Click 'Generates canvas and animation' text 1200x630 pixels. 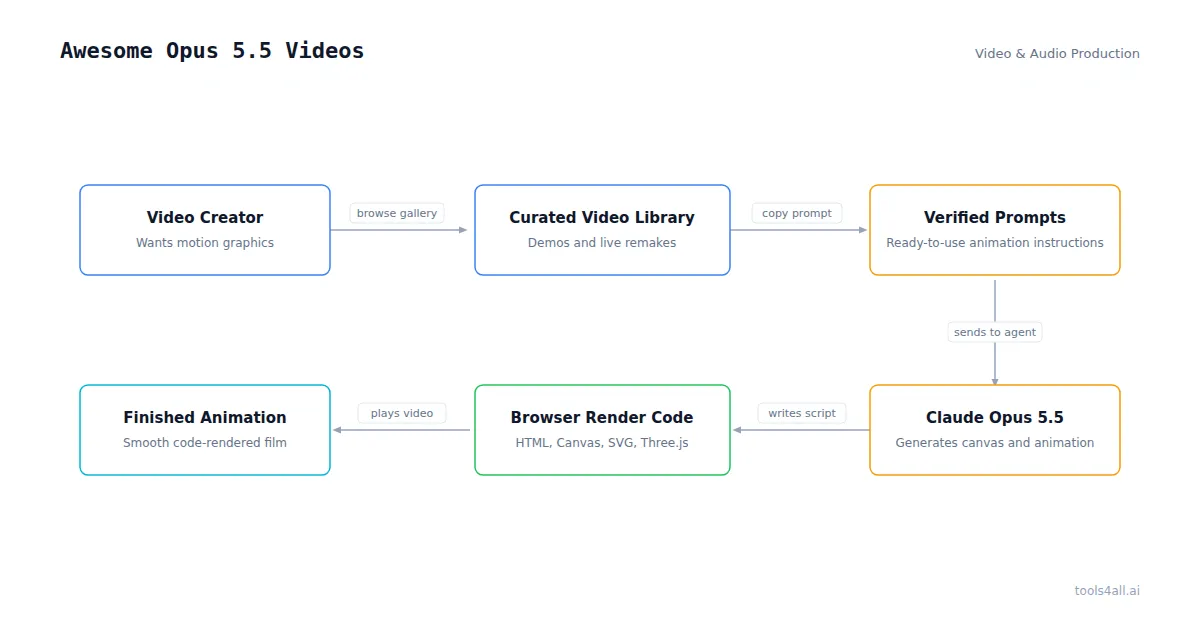click(x=995, y=443)
